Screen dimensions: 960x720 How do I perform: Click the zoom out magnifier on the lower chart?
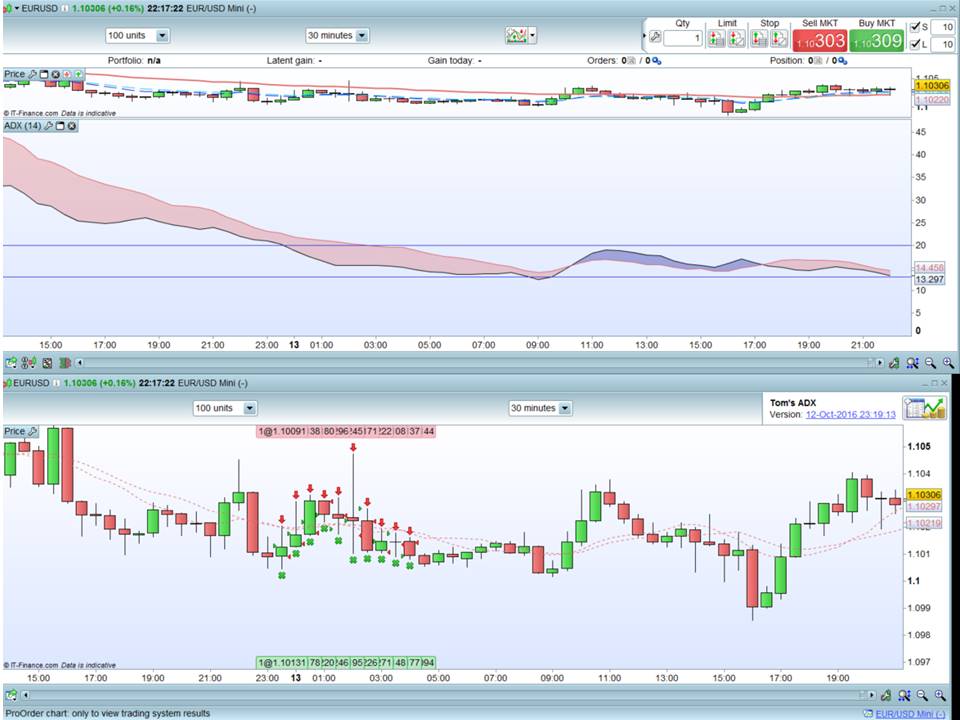point(922,696)
